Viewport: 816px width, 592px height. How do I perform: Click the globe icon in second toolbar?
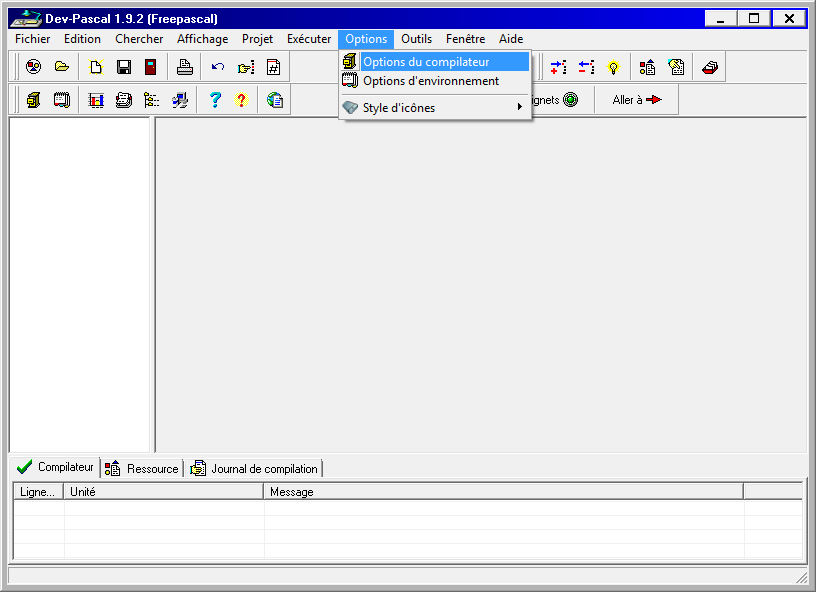pos(275,100)
